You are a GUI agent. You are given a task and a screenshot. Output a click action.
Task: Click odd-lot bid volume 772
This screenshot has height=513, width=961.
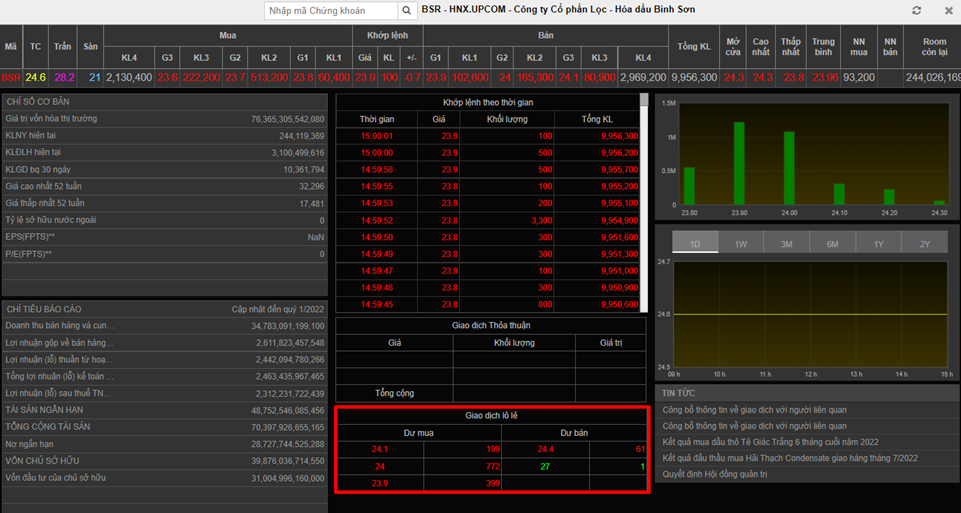tap(493, 466)
